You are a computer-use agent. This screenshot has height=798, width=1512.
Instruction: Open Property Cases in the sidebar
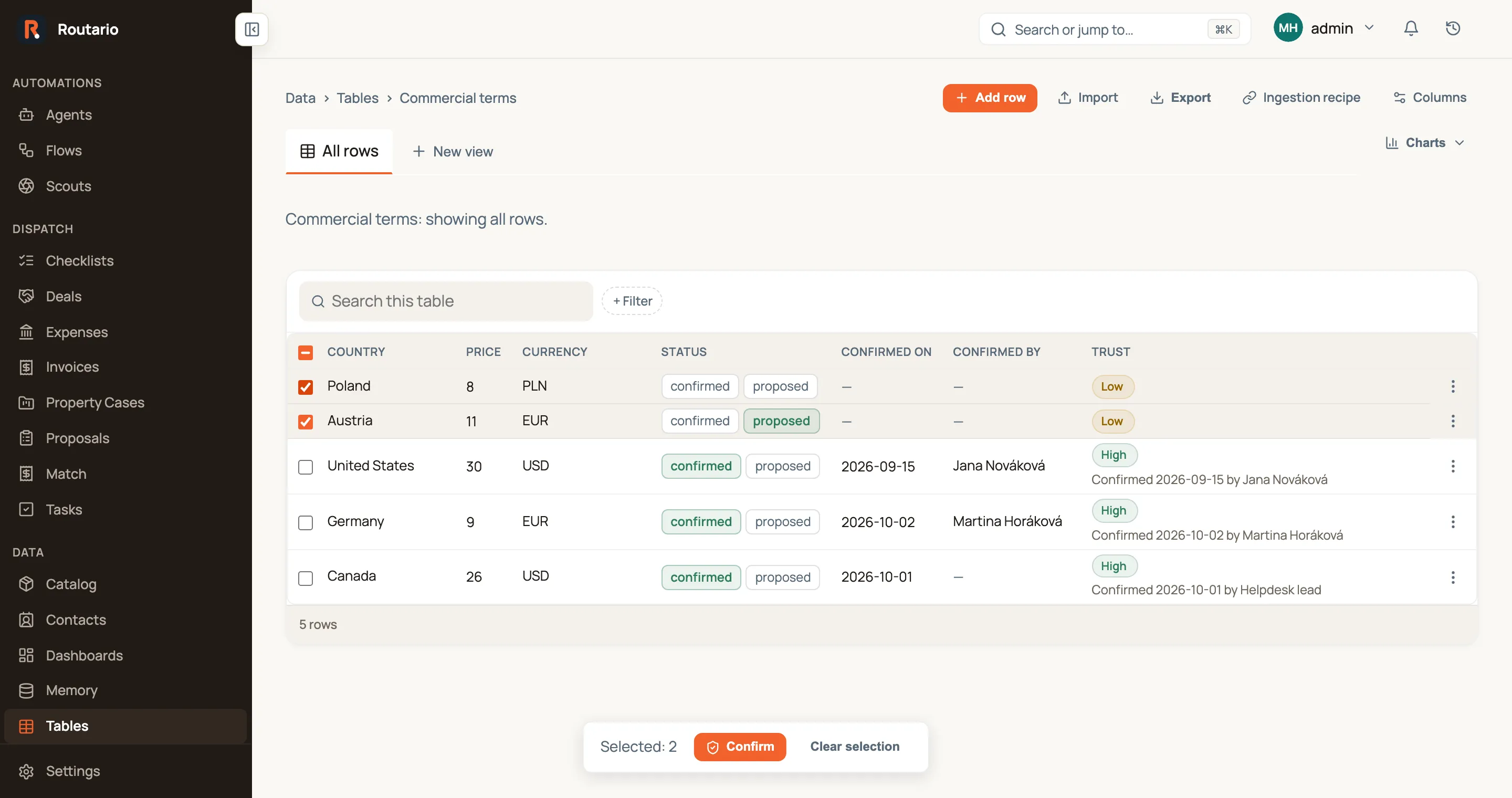point(125,403)
